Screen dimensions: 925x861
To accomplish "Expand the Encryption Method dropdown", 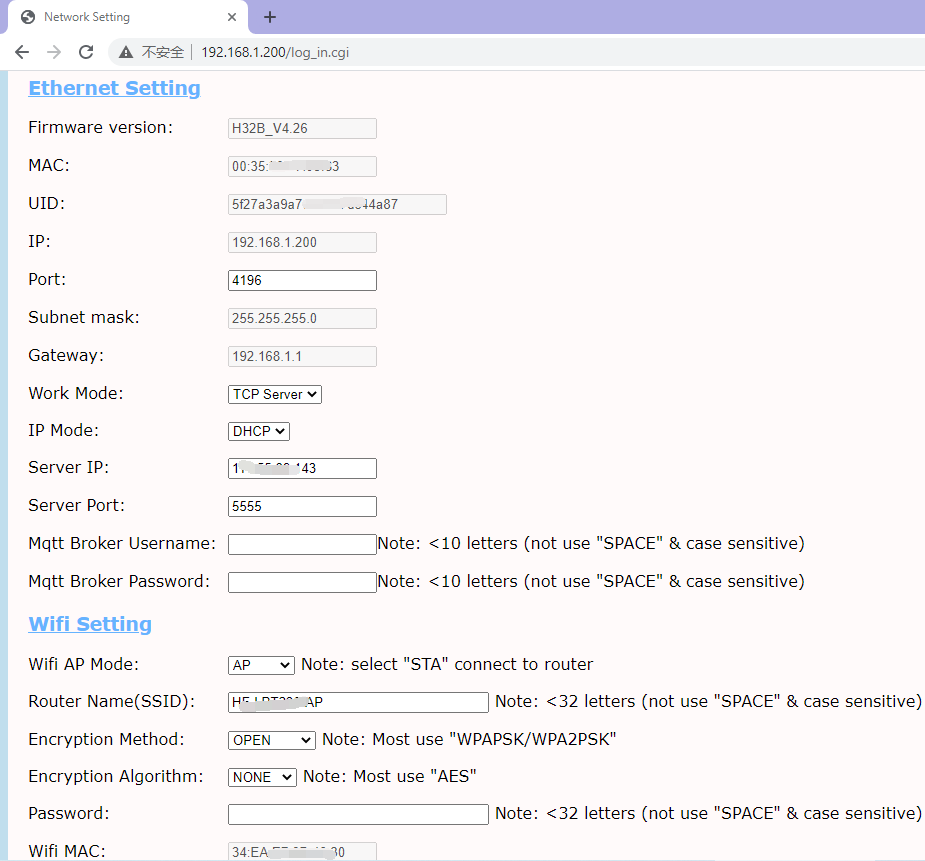I will click(272, 740).
